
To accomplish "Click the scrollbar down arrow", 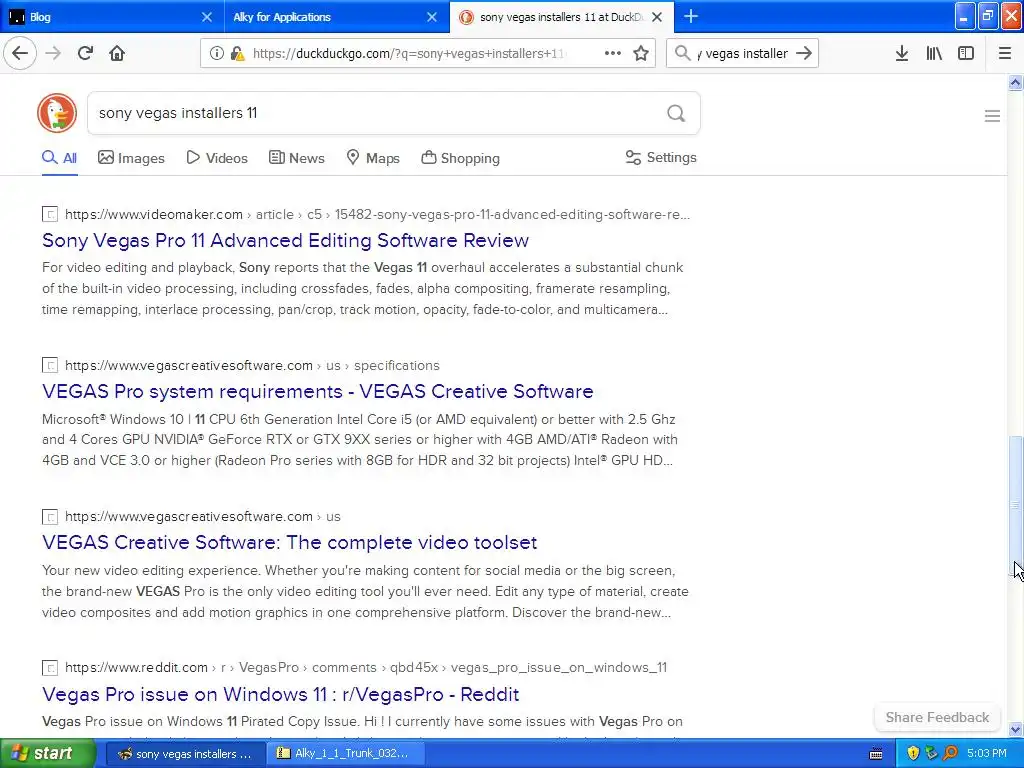I will (x=1015, y=729).
